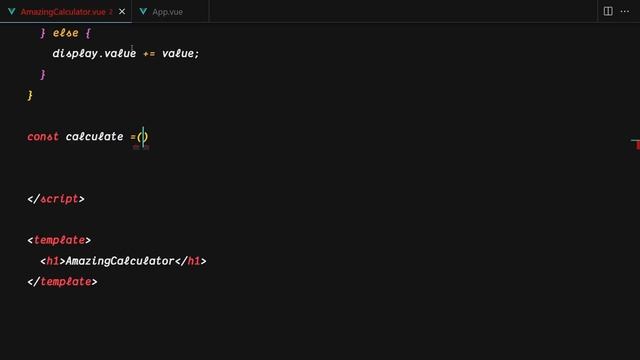Click the 'const' keyword
Viewport: 640px width, 360px height.
43,137
